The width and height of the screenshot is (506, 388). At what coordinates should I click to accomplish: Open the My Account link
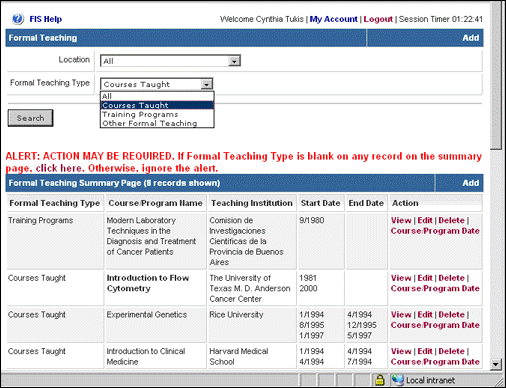(333, 19)
